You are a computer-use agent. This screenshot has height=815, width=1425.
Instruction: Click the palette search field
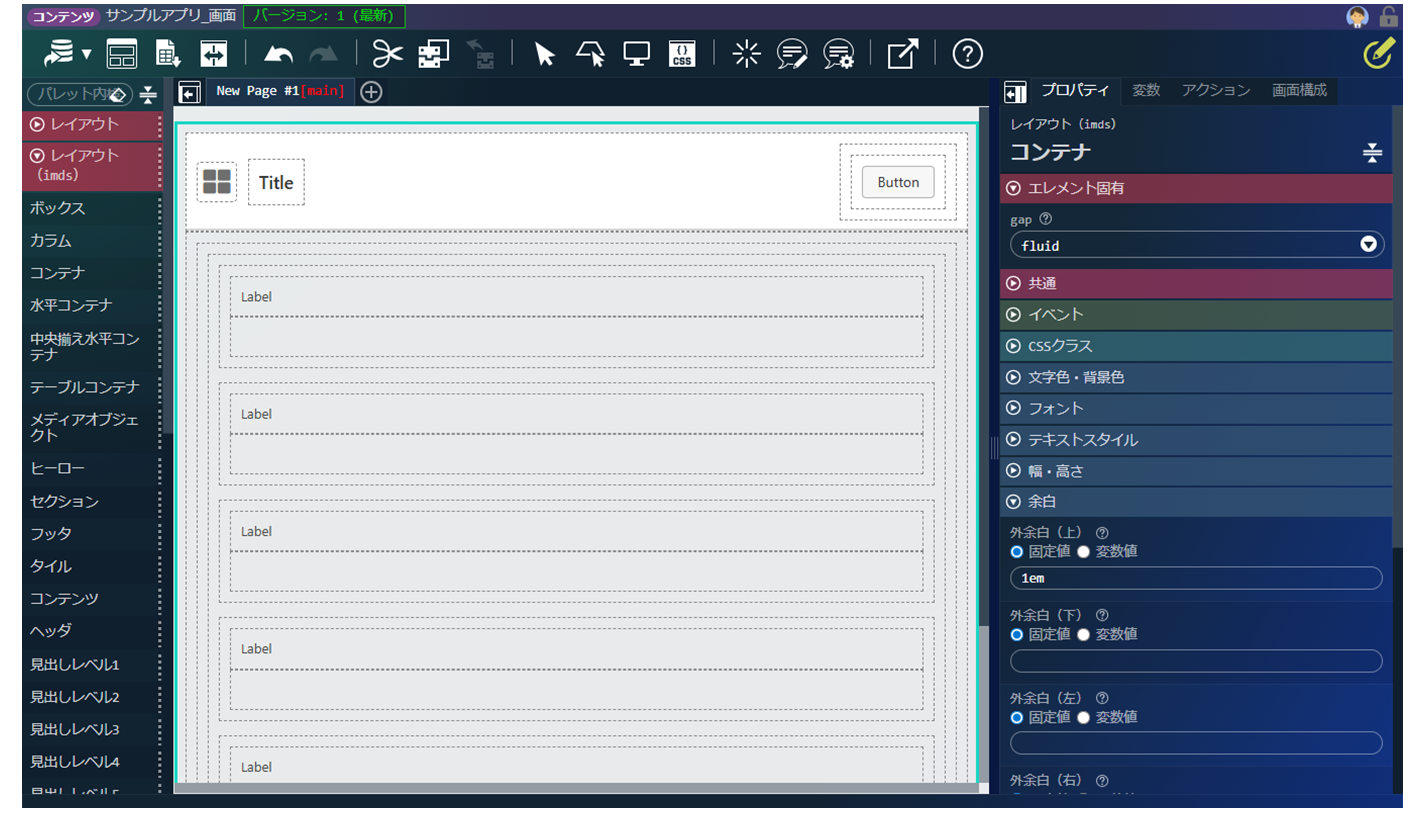click(x=79, y=95)
